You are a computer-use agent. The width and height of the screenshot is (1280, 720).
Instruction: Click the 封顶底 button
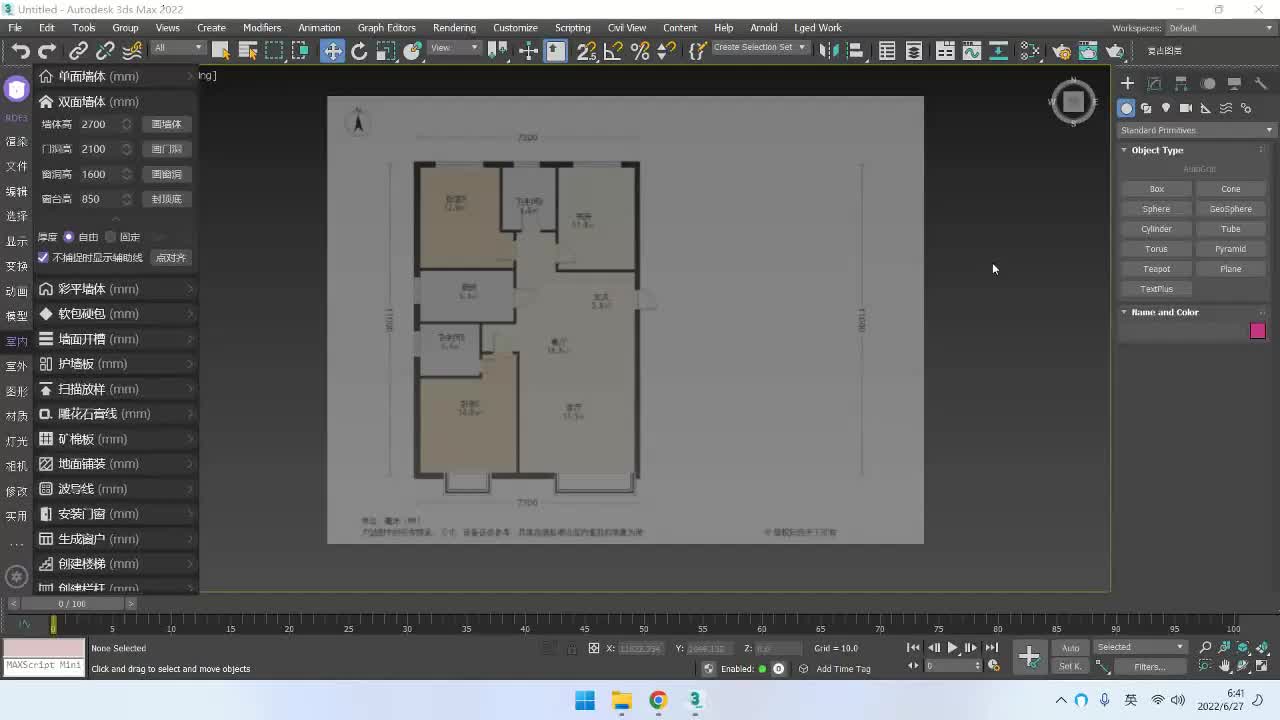(x=166, y=199)
